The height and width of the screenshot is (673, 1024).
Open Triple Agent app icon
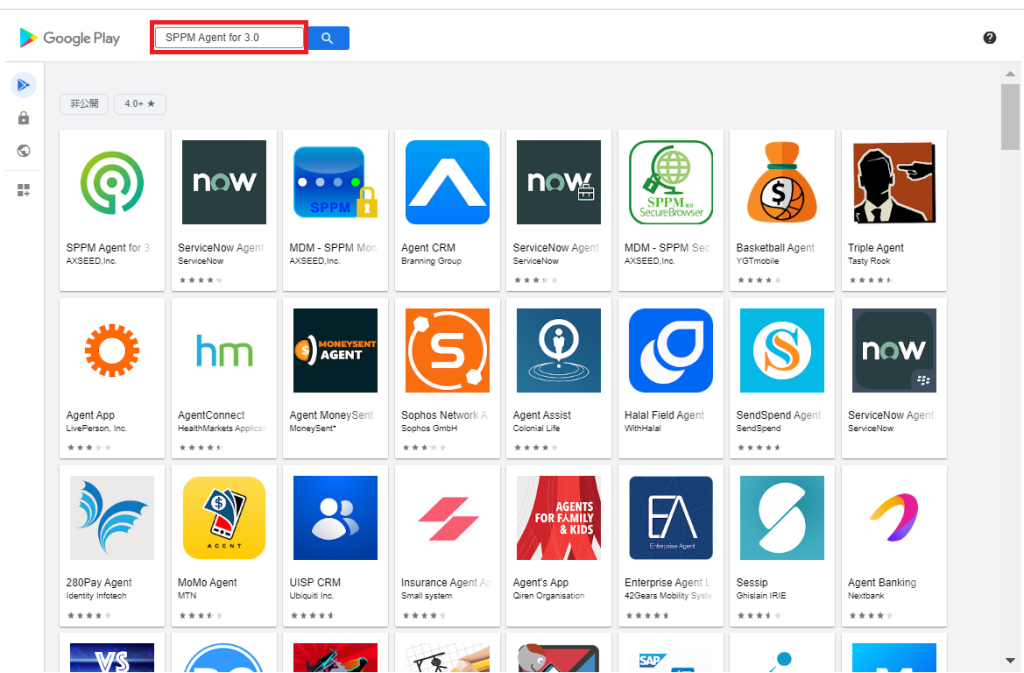(x=894, y=182)
